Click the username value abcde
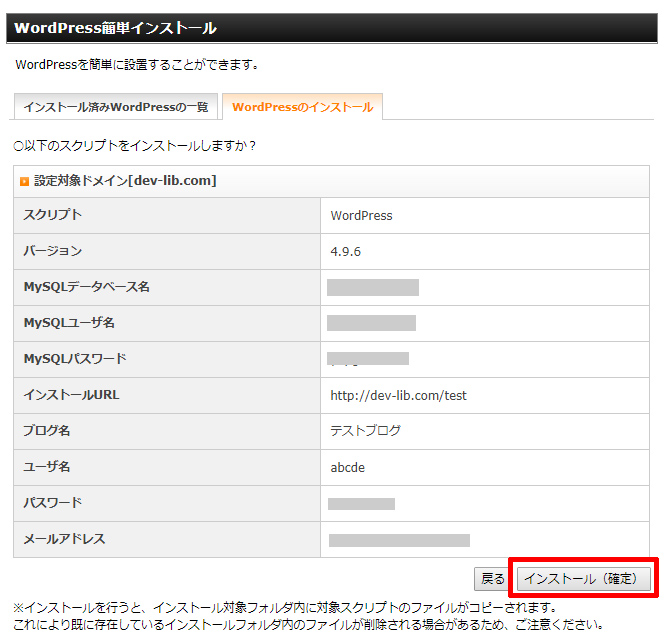Viewport: 665px width, 641px height. 347,467
